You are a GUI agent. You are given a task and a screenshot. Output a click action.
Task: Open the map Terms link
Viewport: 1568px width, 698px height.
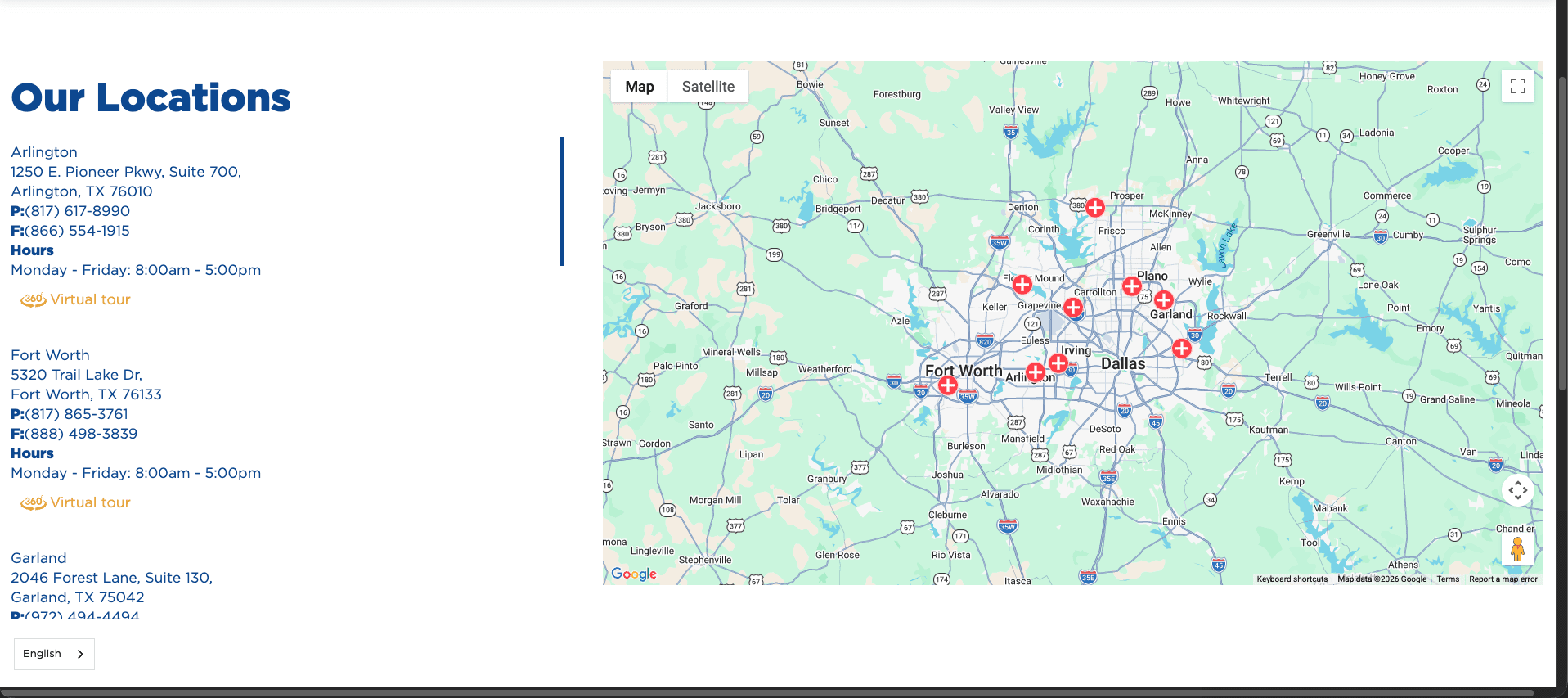pyautogui.click(x=1448, y=579)
